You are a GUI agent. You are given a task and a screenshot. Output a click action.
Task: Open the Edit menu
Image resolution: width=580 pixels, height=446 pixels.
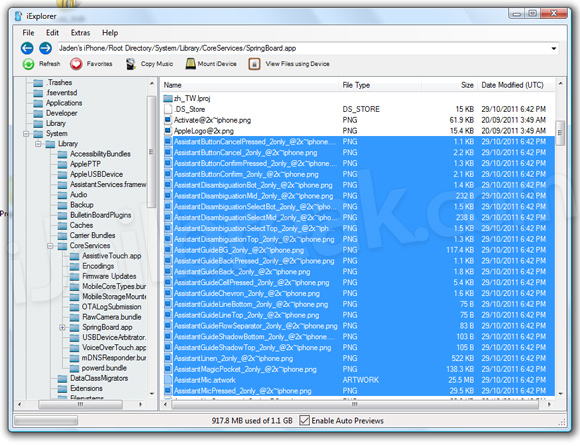coord(52,33)
